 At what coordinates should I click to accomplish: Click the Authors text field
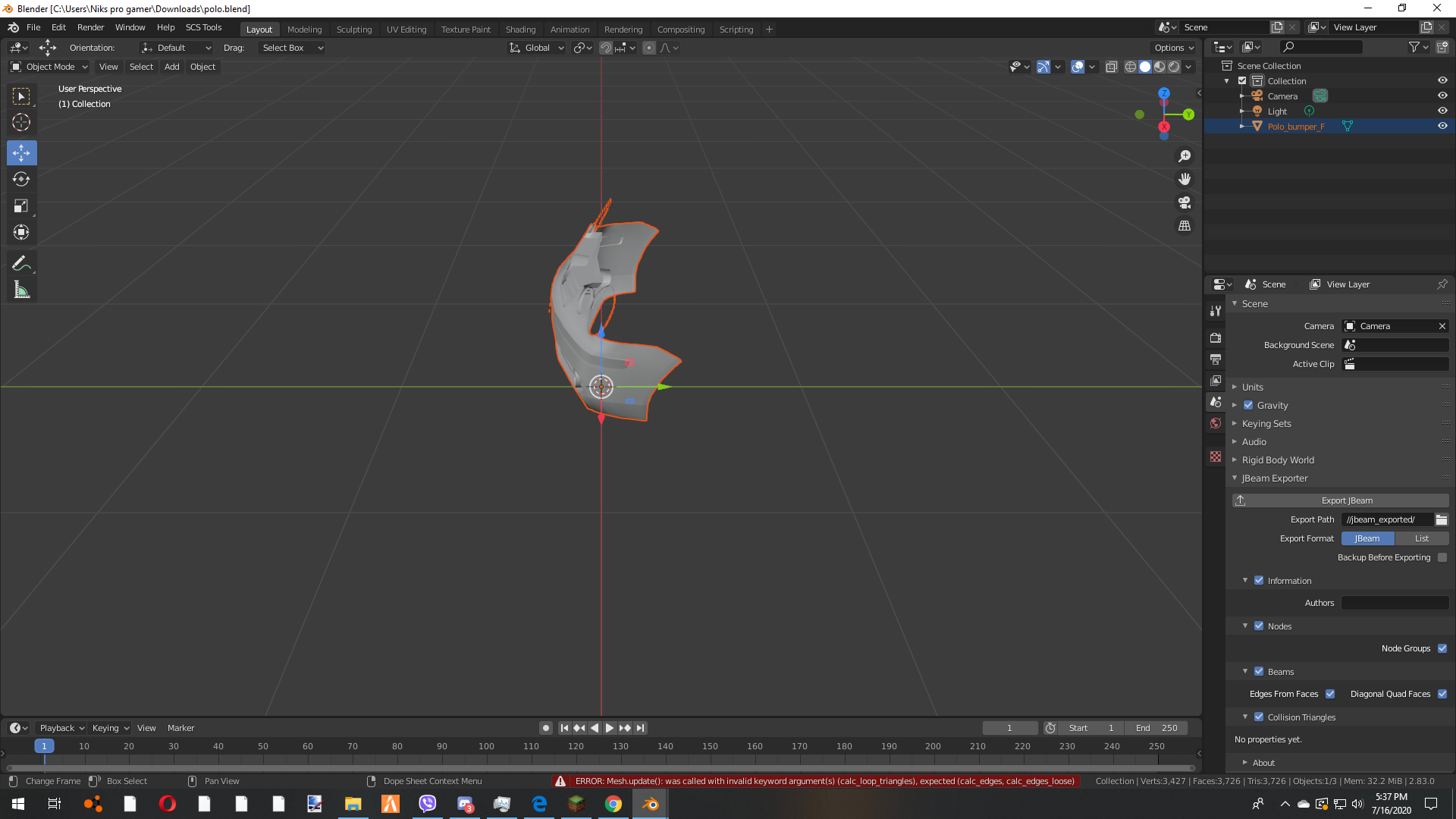coord(1395,603)
